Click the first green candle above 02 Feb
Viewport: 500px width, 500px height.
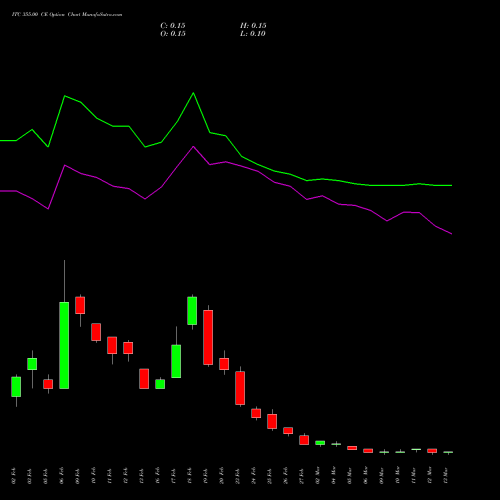(x=16, y=387)
